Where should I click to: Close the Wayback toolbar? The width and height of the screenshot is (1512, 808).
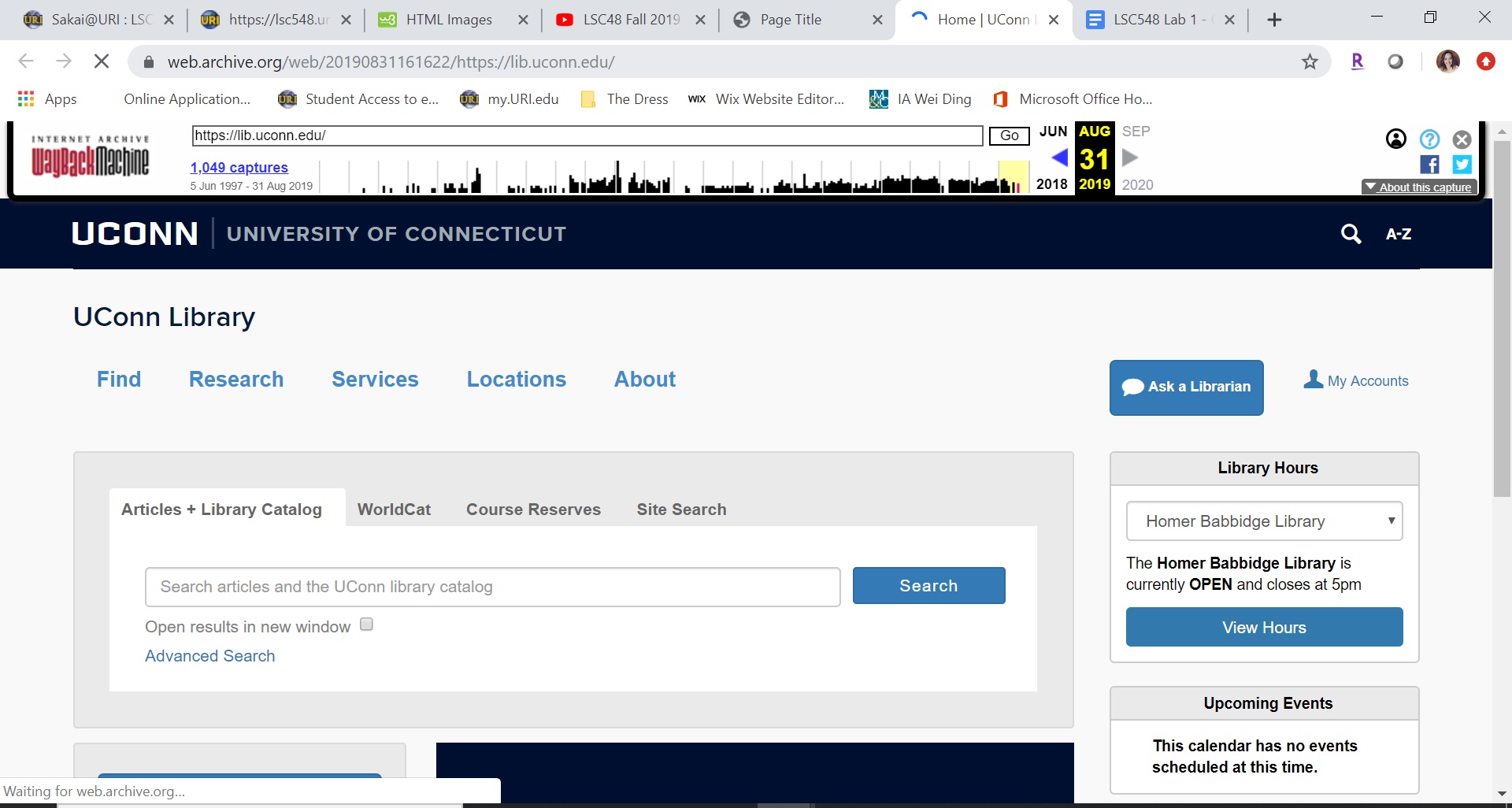(1462, 139)
